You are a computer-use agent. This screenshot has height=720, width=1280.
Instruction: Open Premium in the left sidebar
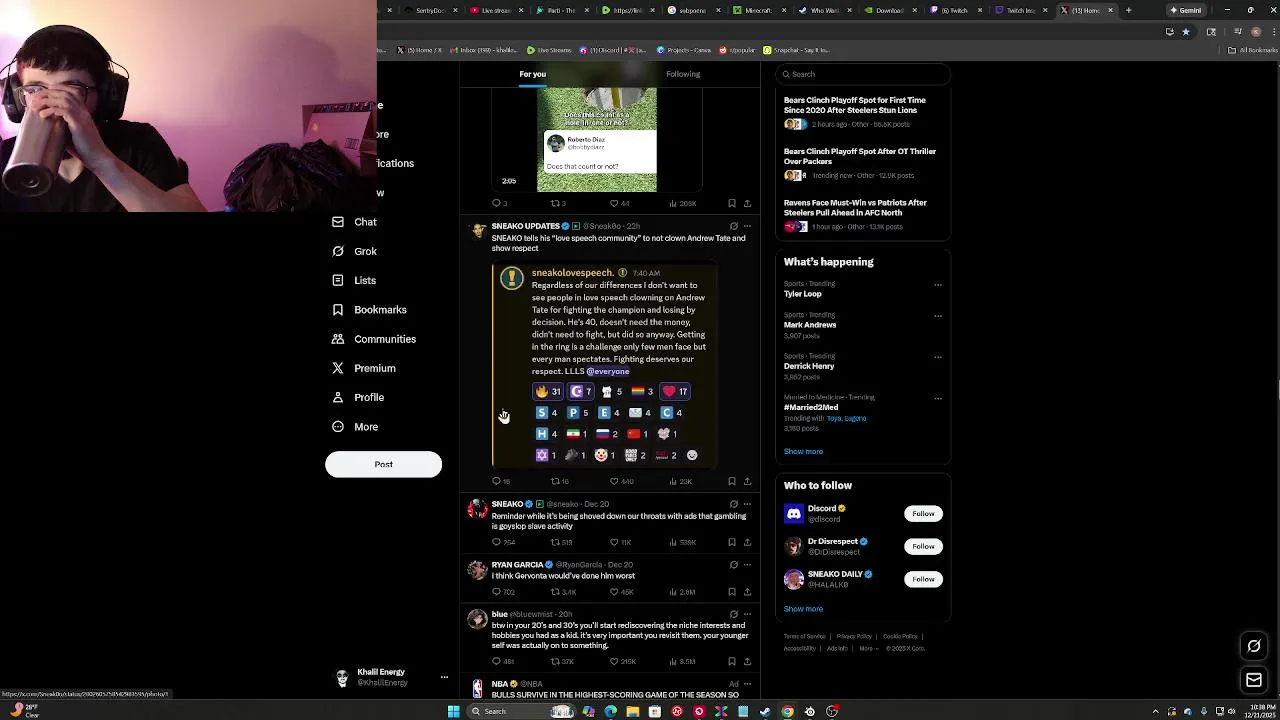(363, 368)
